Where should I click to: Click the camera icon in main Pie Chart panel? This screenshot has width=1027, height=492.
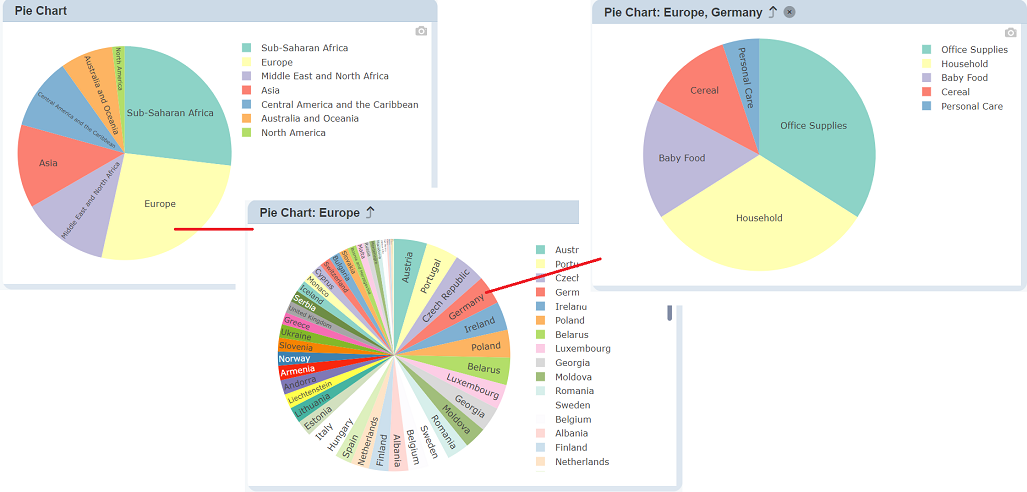421,31
